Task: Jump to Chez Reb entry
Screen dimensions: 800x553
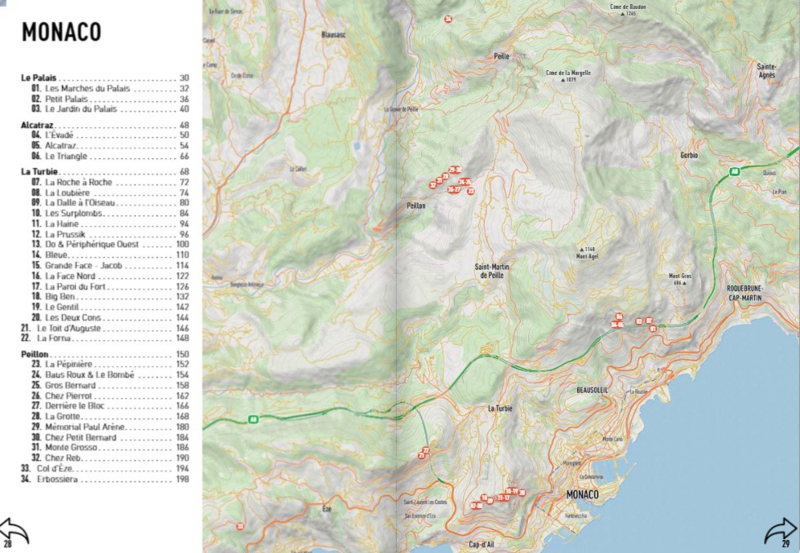Action: (110, 458)
